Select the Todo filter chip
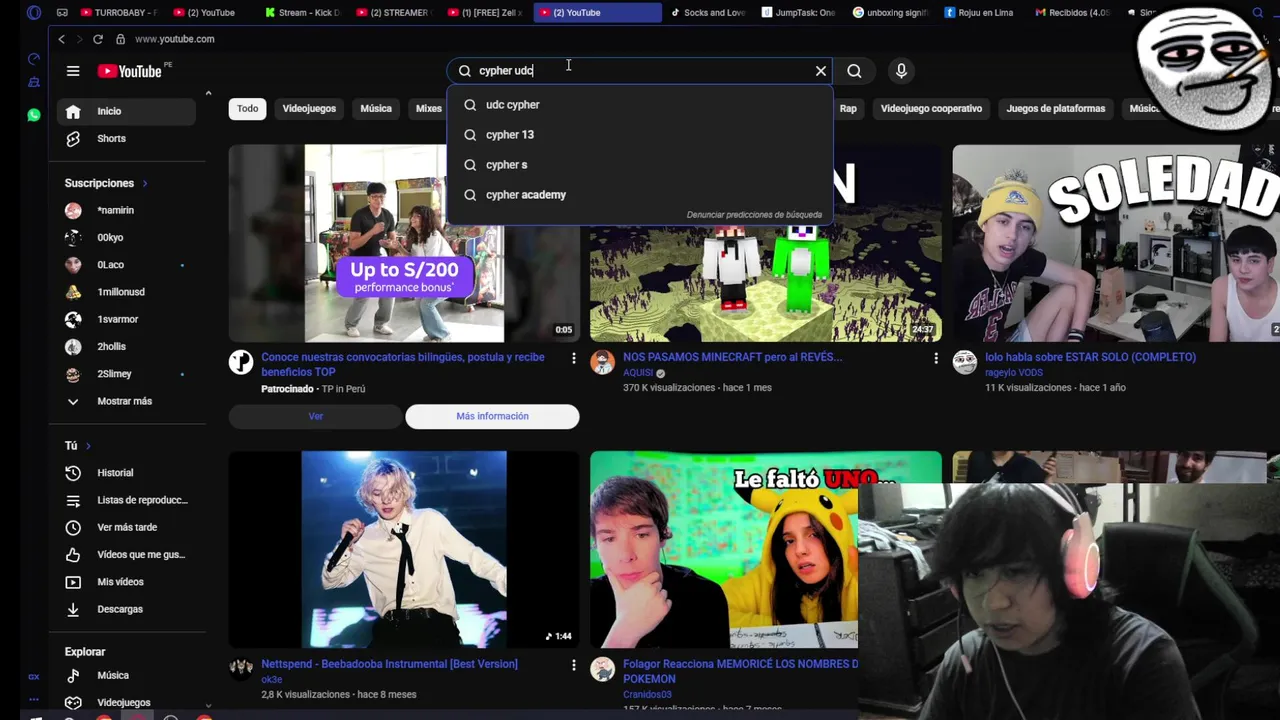The width and height of the screenshot is (1280, 720). (x=247, y=108)
